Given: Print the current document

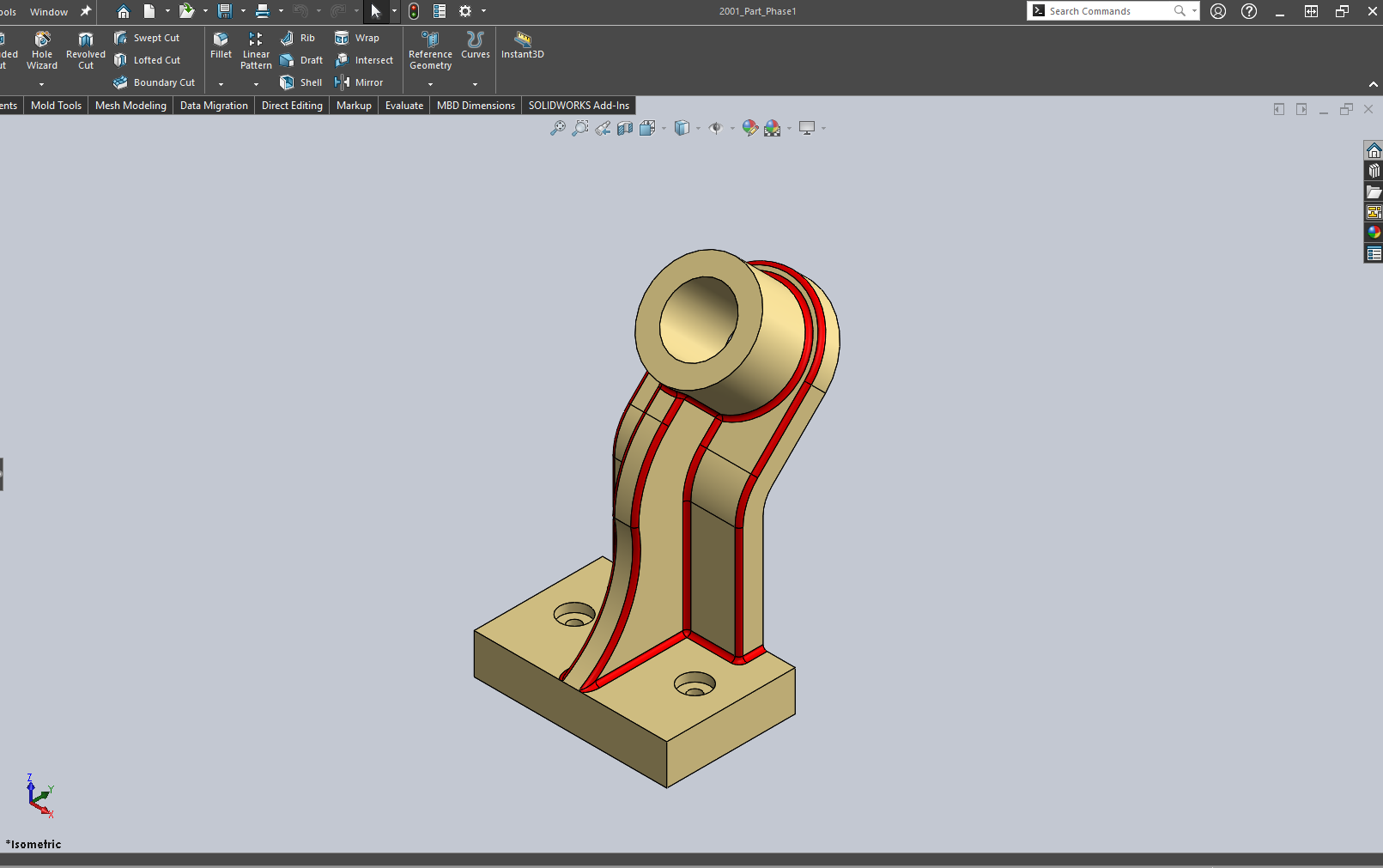Looking at the screenshot, I should click(x=263, y=11).
